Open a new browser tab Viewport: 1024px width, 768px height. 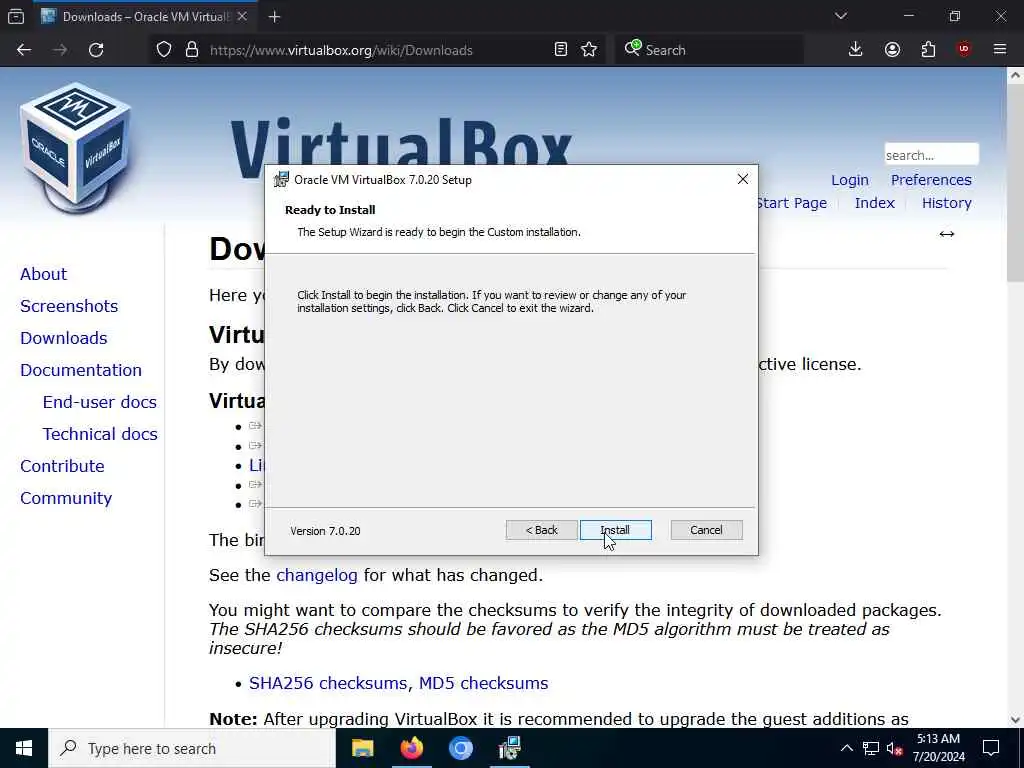pyautogui.click(x=274, y=17)
